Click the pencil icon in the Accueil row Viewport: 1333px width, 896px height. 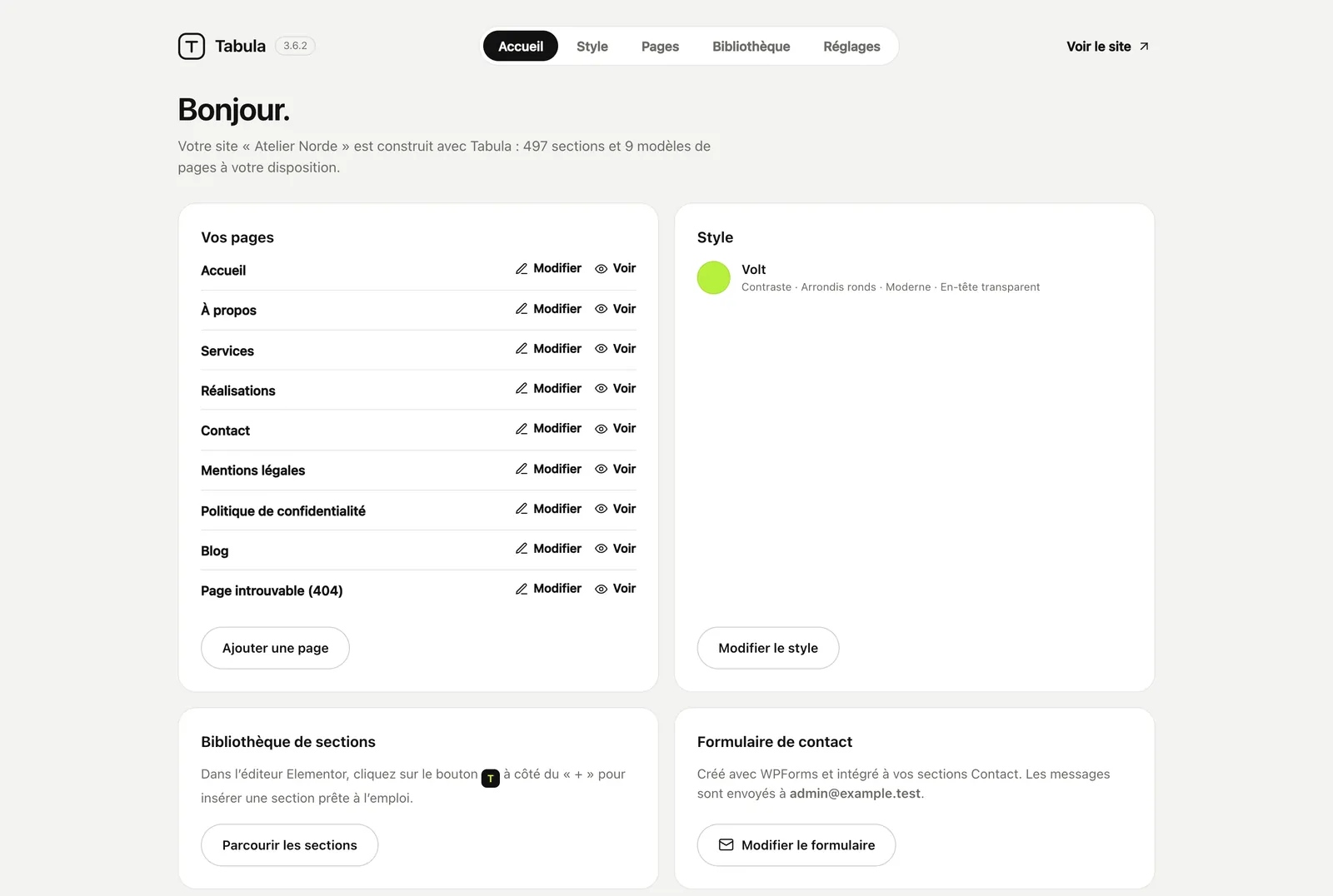522,269
